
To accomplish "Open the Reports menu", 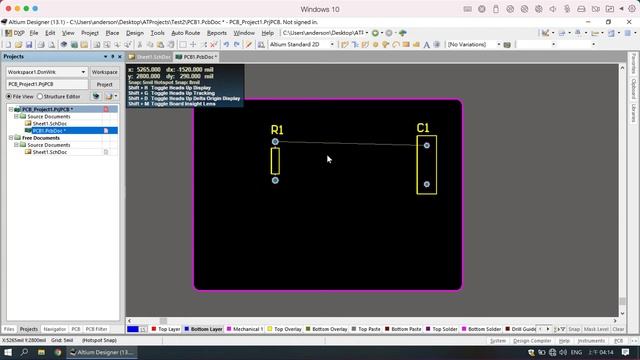I will click(217, 33).
